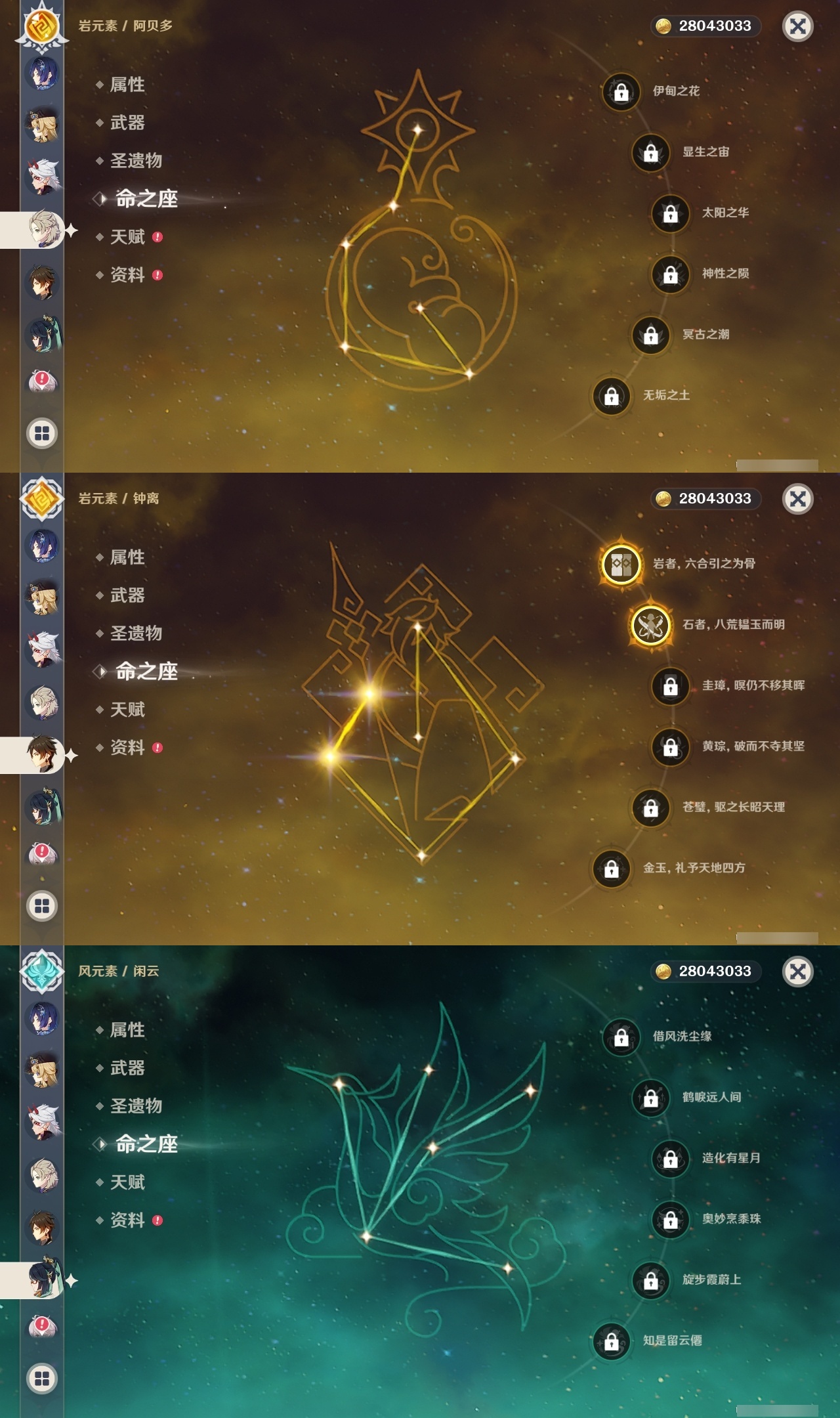This screenshot has width=840, height=1418.
Task: Click the lock icon for 无垢之土
Action: [612, 396]
